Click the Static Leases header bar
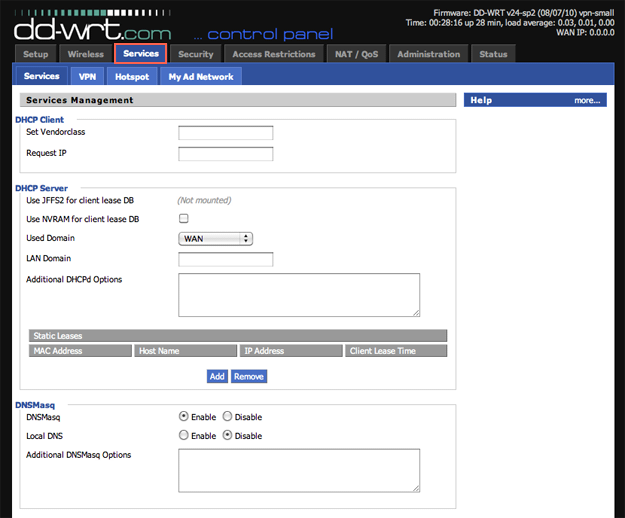625x518 pixels. pos(238,336)
